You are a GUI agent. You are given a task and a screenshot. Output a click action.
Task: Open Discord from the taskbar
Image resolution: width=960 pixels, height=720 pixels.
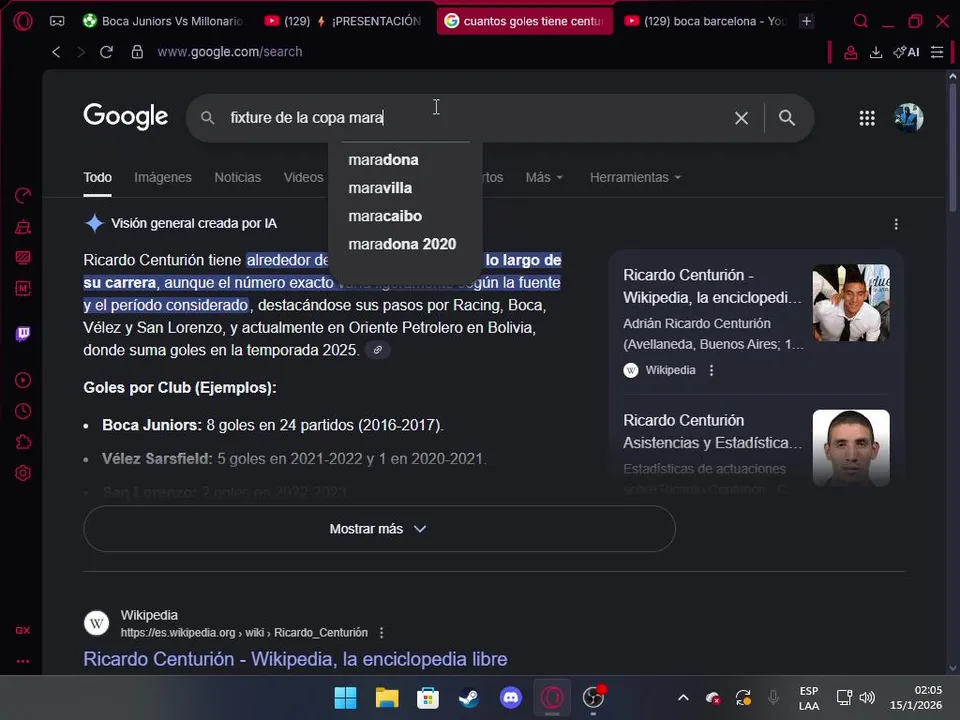(511, 697)
